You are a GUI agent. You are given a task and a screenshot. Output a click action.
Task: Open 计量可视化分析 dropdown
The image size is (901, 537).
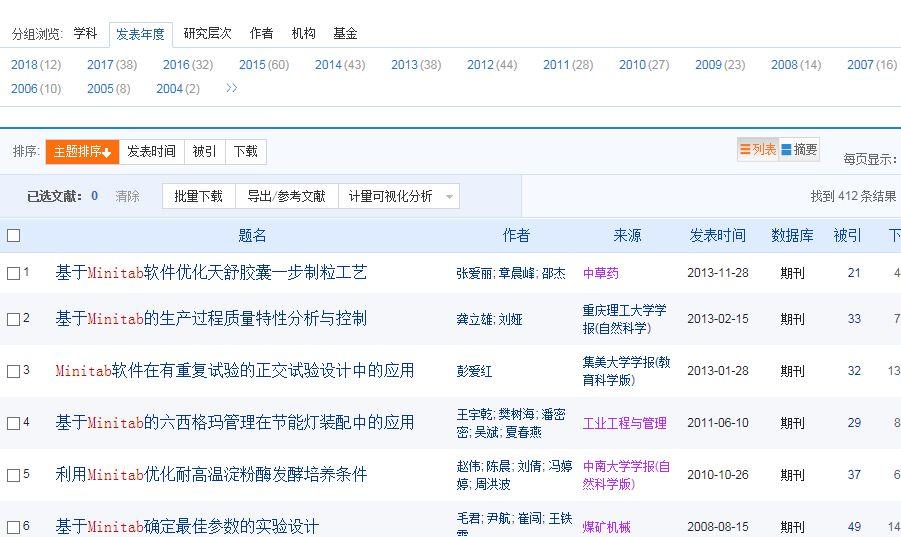398,196
